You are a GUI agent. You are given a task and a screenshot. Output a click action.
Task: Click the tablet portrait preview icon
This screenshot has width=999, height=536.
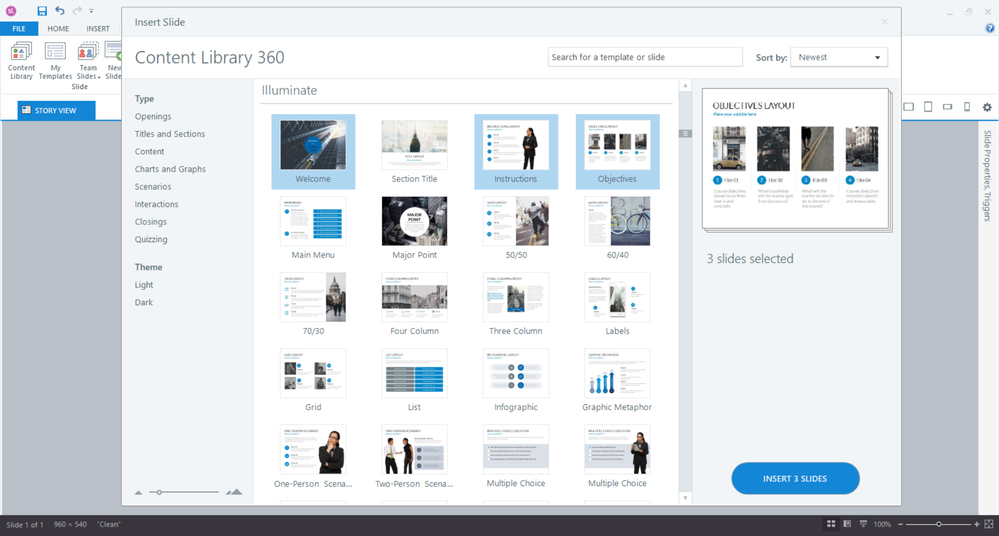point(928,107)
